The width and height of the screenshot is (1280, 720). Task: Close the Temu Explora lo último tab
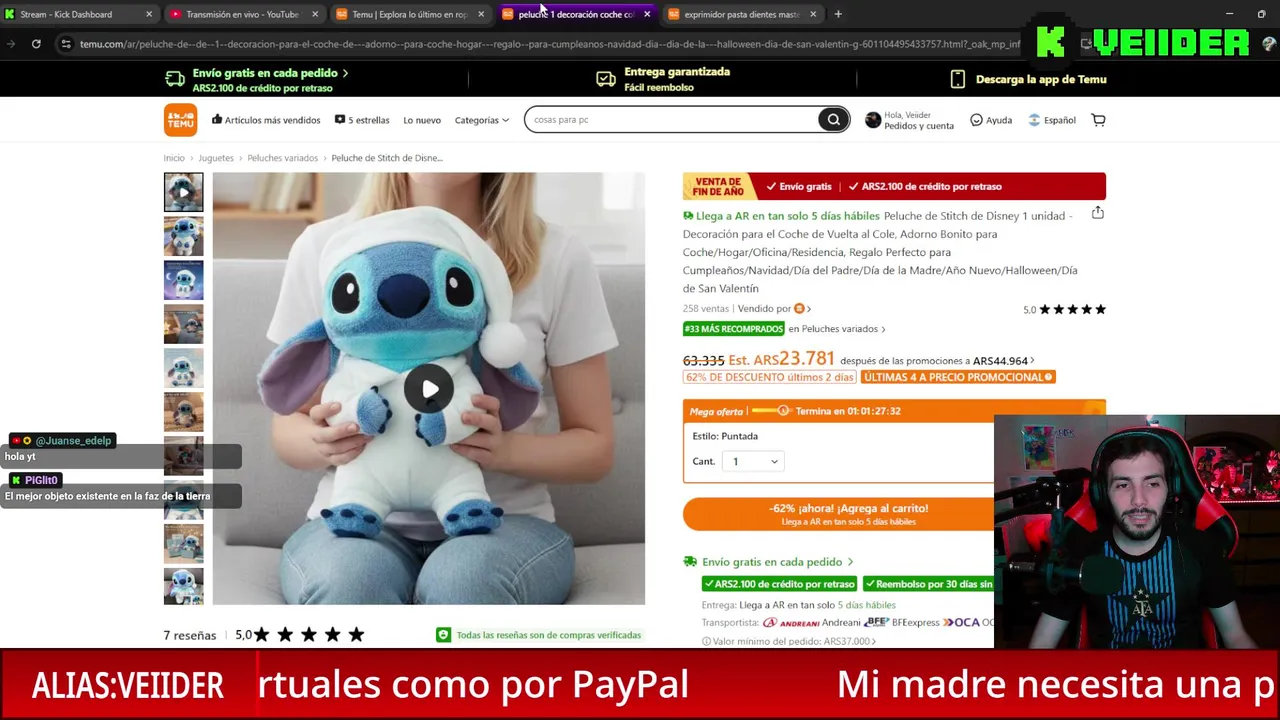point(481,14)
